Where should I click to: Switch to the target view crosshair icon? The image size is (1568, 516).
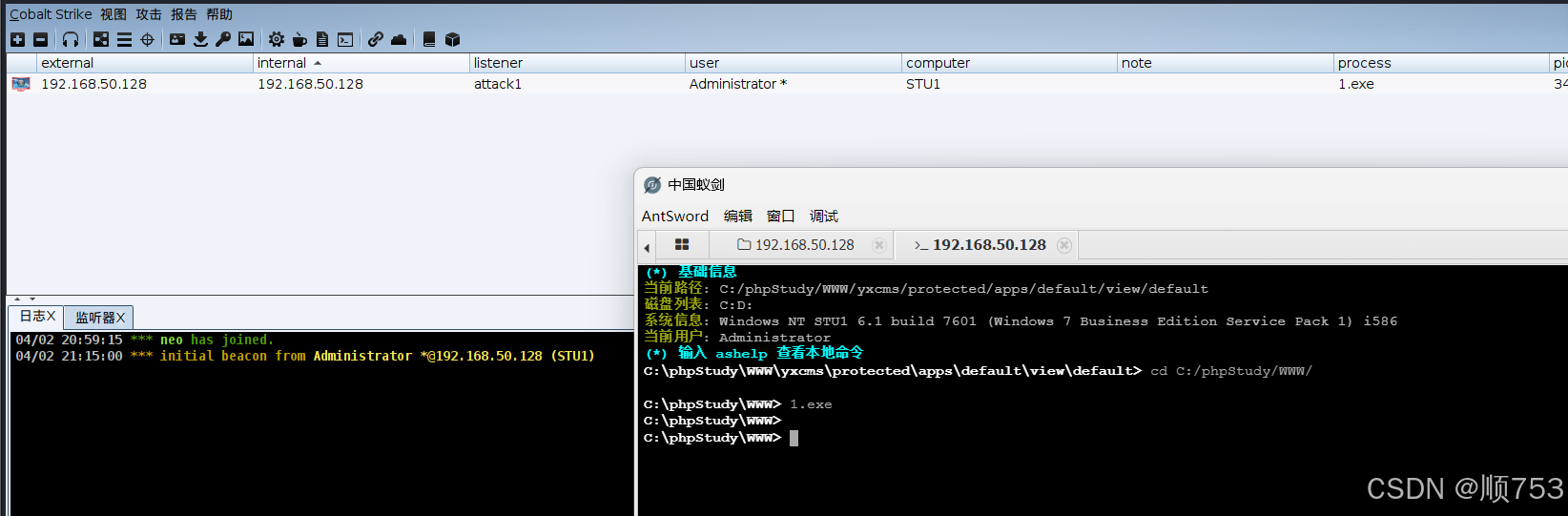tap(147, 39)
